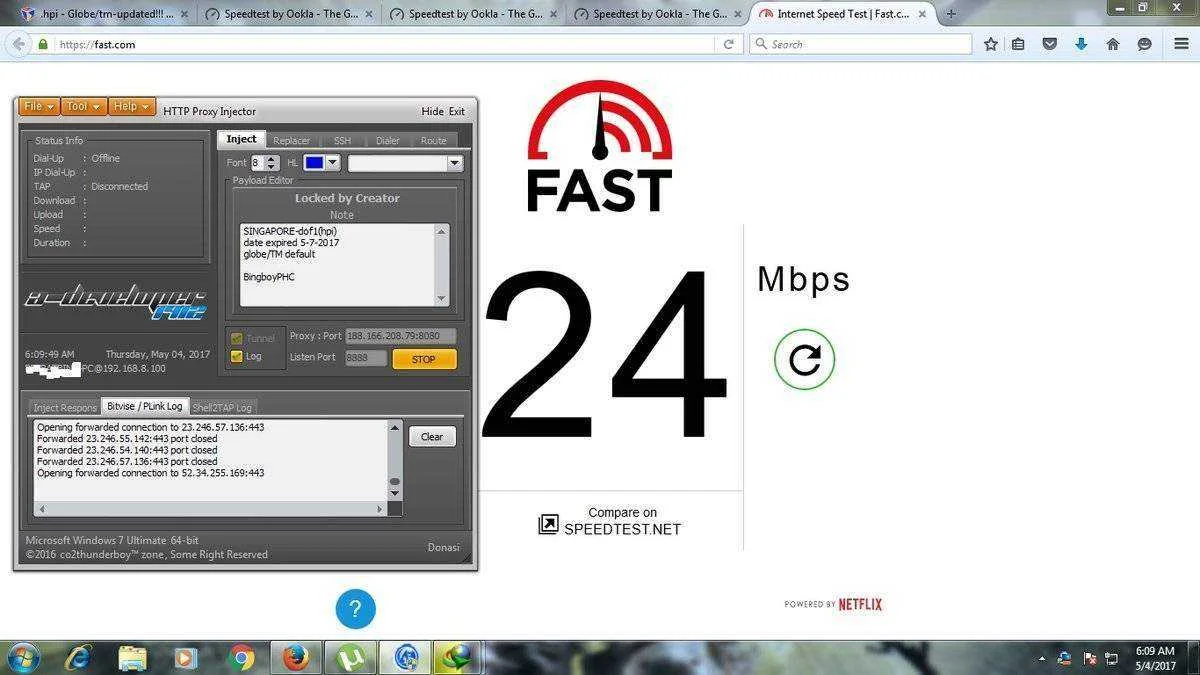Click the Note box vertical scrollbar

tap(441, 265)
